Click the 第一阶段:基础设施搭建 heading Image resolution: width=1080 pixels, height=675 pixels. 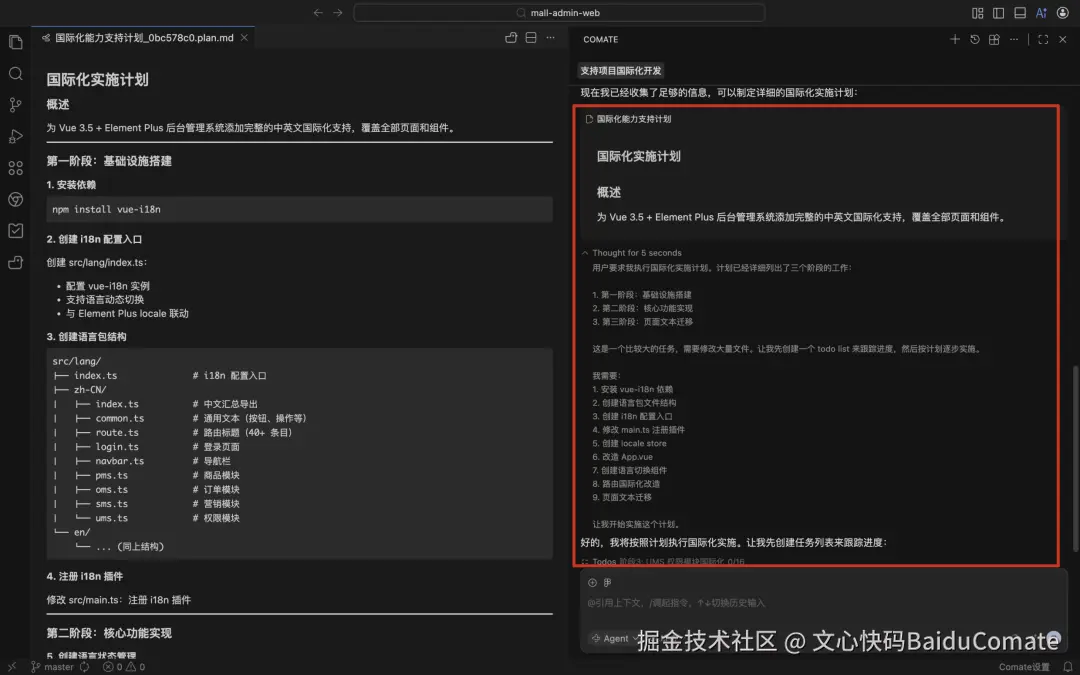(x=109, y=161)
